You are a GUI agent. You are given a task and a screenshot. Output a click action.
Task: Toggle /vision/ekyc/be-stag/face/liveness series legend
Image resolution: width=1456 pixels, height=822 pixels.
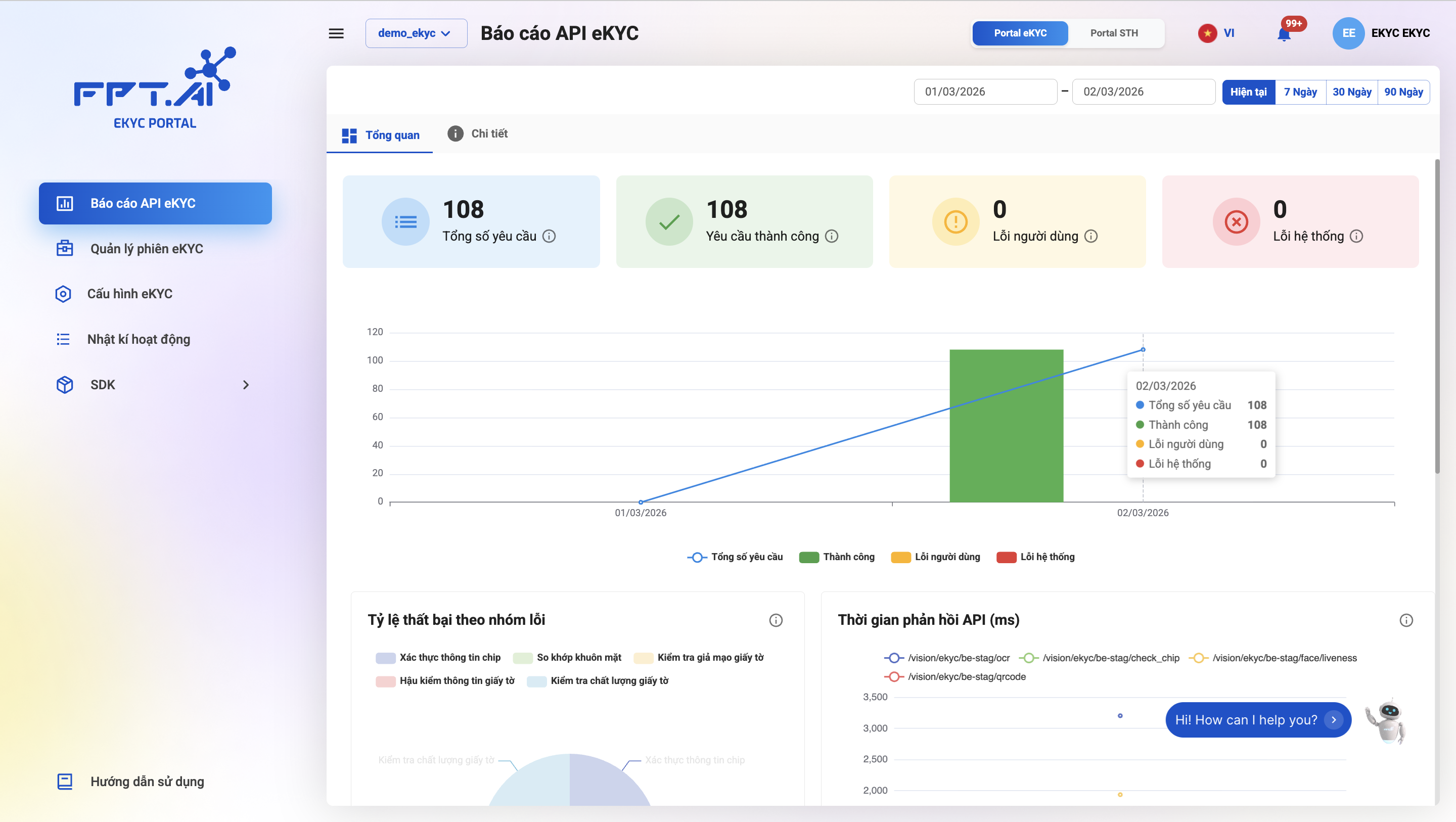(x=1273, y=658)
